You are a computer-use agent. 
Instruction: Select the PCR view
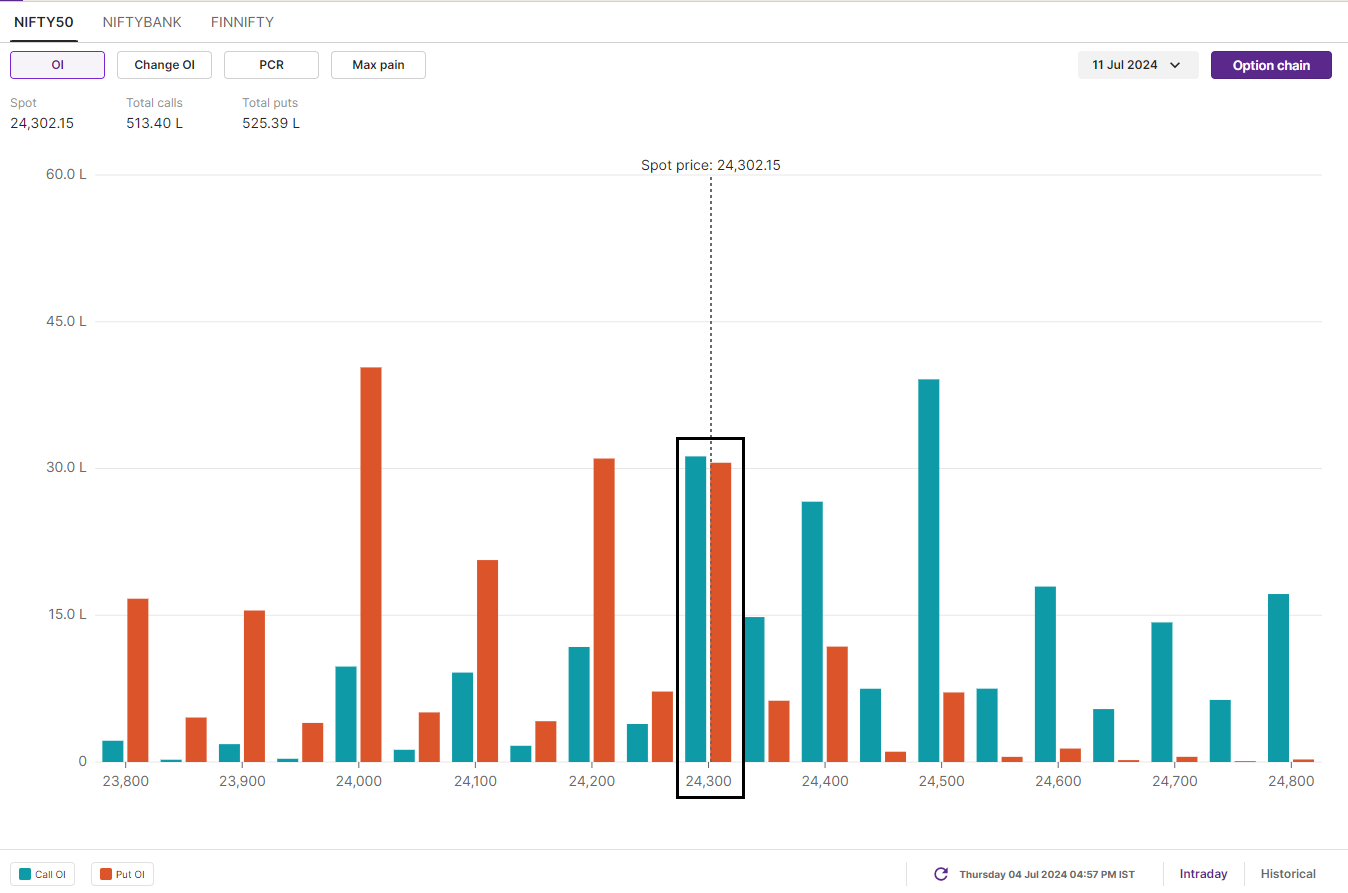point(271,65)
